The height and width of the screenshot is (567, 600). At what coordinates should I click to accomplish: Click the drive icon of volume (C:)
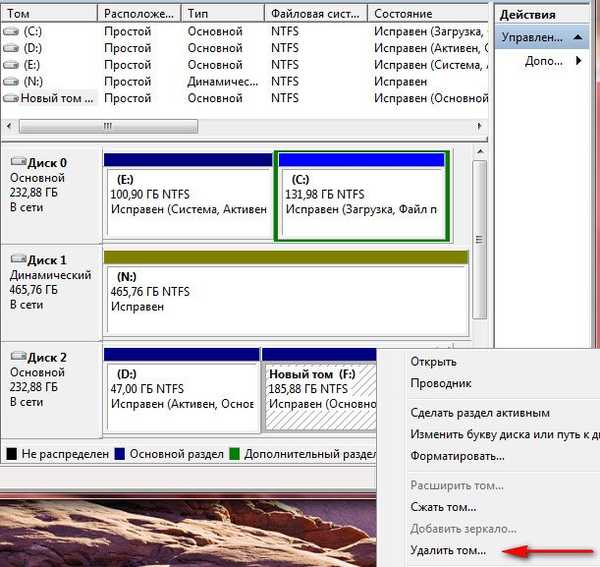click(x=11, y=31)
